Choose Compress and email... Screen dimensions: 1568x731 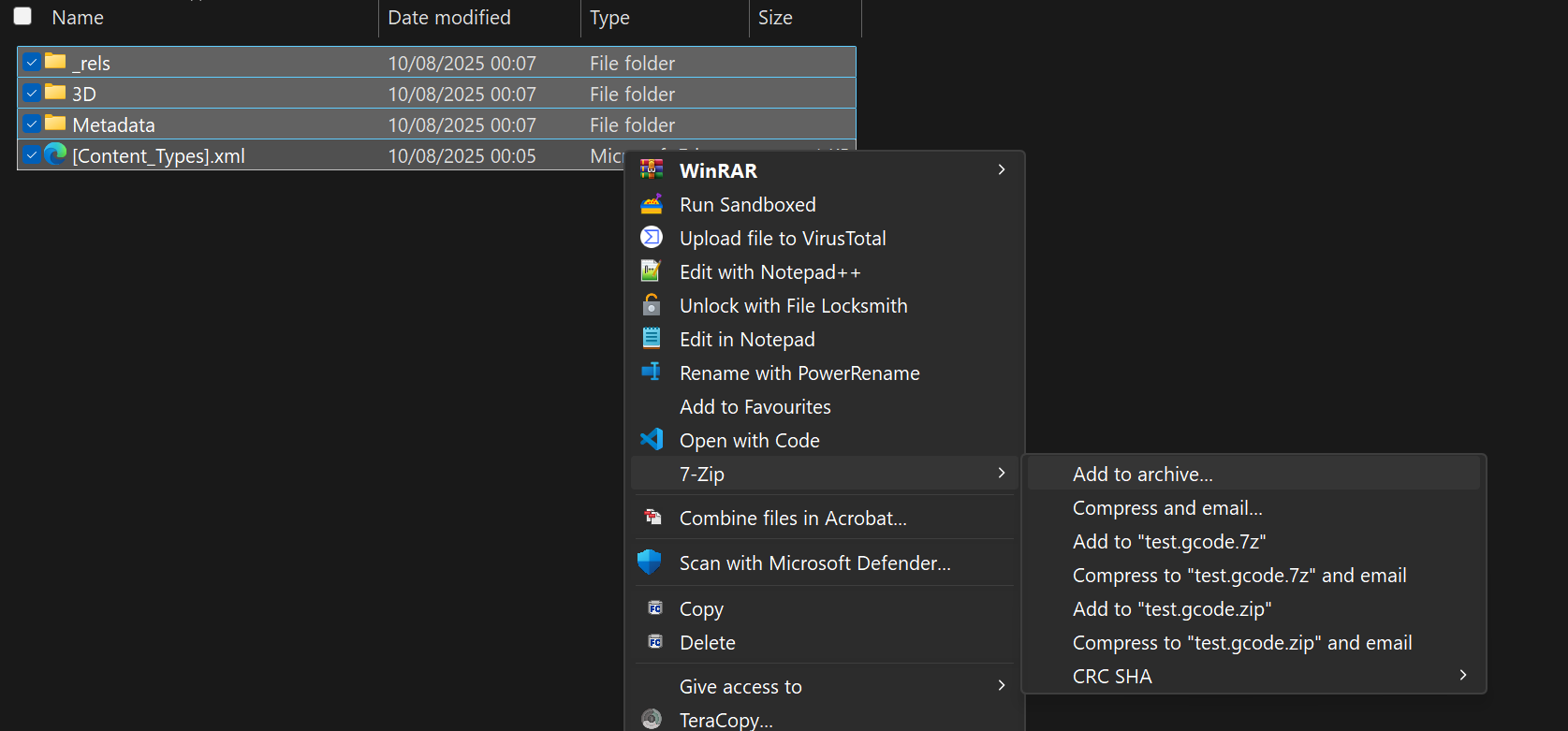[1253, 507]
